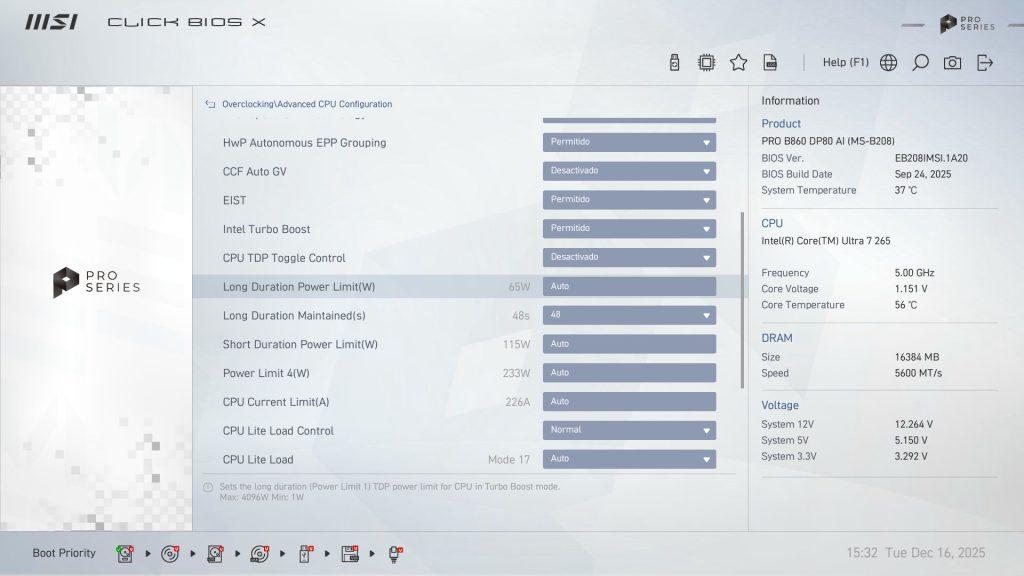Click the 48s current value text
The height and width of the screenshot is (576, 1024).
(x=520, y=315)
